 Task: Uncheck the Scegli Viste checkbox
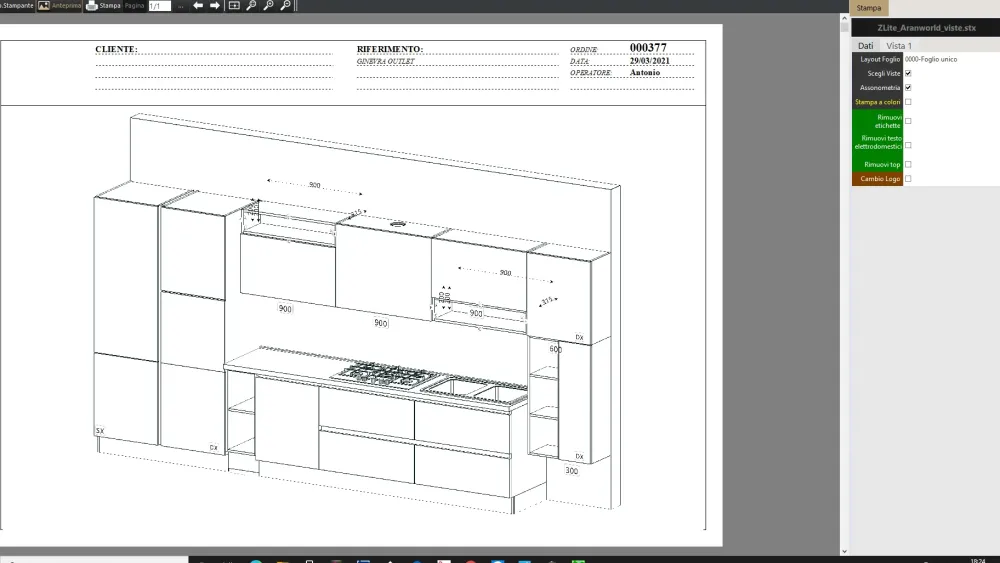[x=908, y=73]
